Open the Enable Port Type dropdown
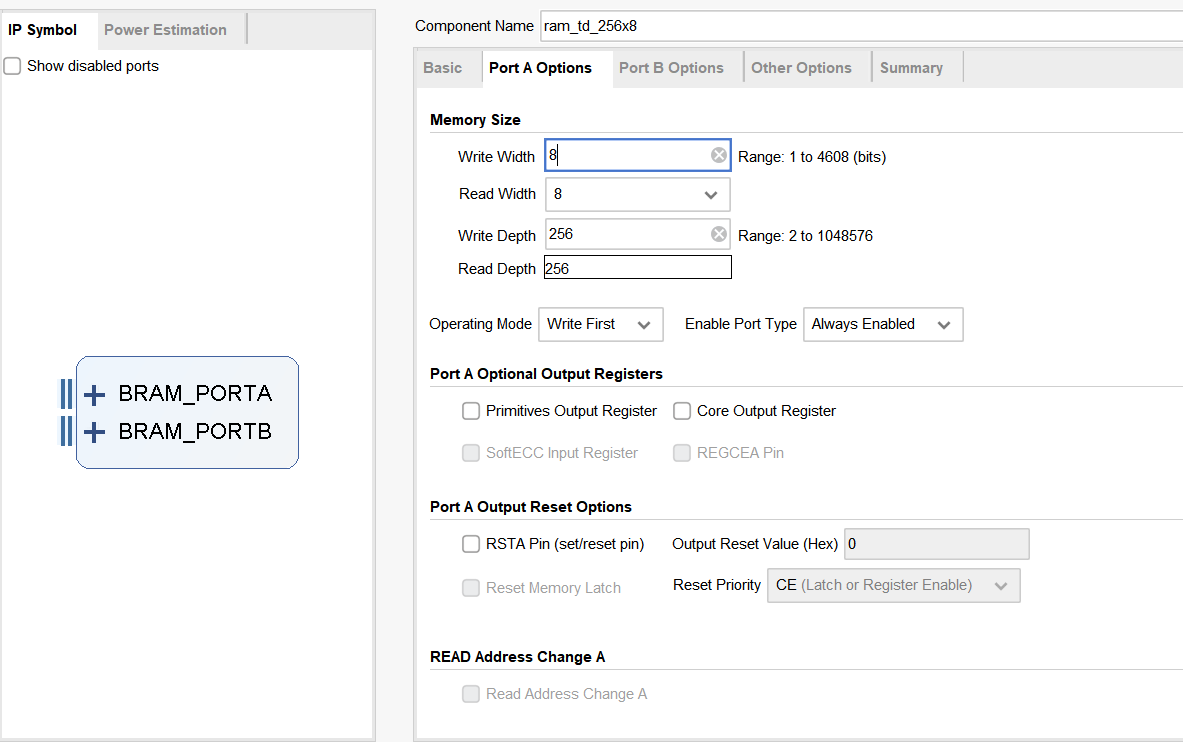1183x742 pixels. click(x=882, y=324)
